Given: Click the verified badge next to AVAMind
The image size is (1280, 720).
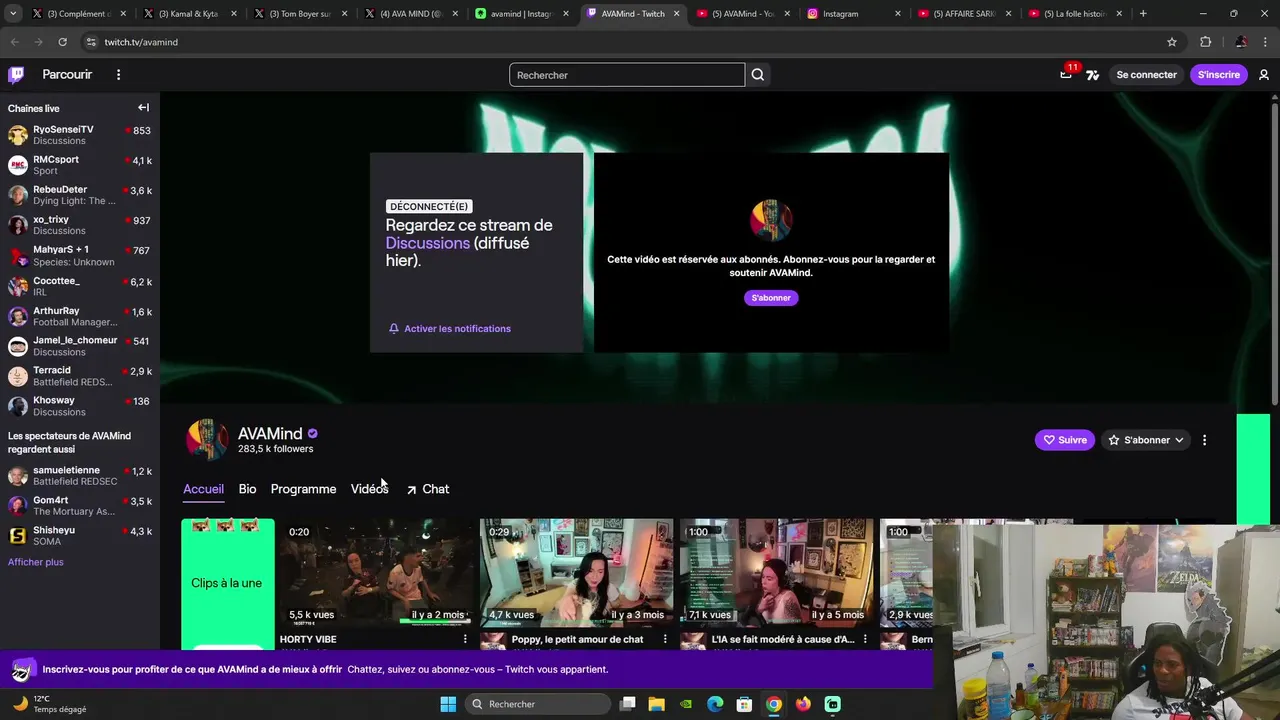Looking at the screenshot, I should [x=312, y=434].
